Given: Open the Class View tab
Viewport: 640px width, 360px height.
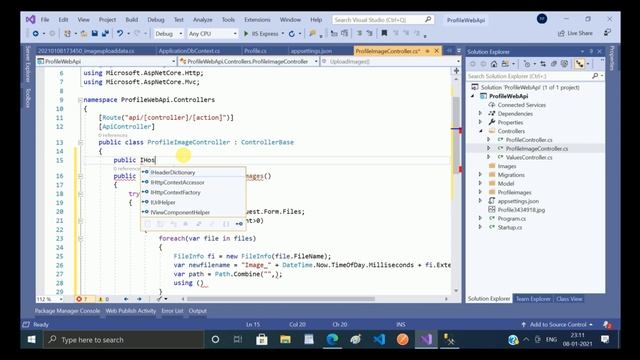Looking at the screenshot, I should pos(569,299).
